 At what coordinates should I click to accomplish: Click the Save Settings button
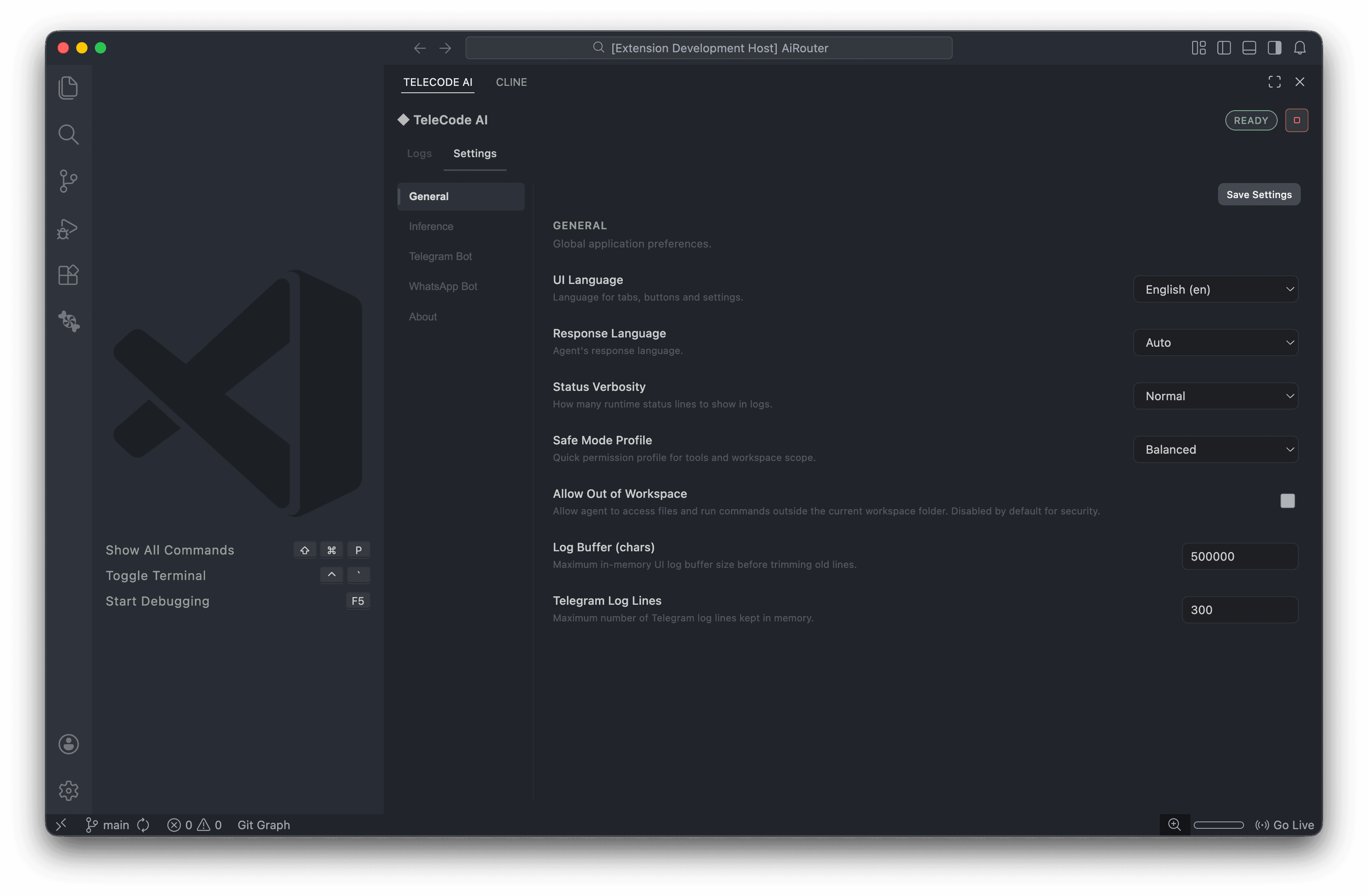[1258, 194]
